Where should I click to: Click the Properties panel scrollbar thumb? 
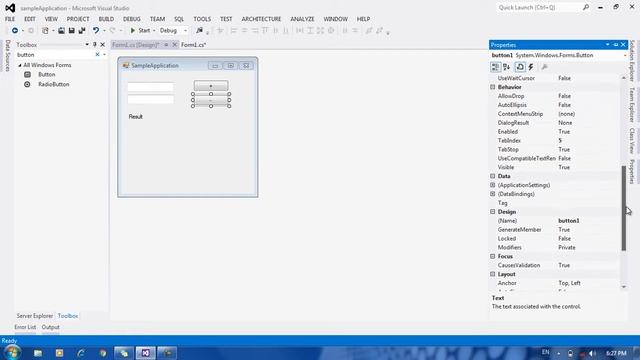coord(624,208)
